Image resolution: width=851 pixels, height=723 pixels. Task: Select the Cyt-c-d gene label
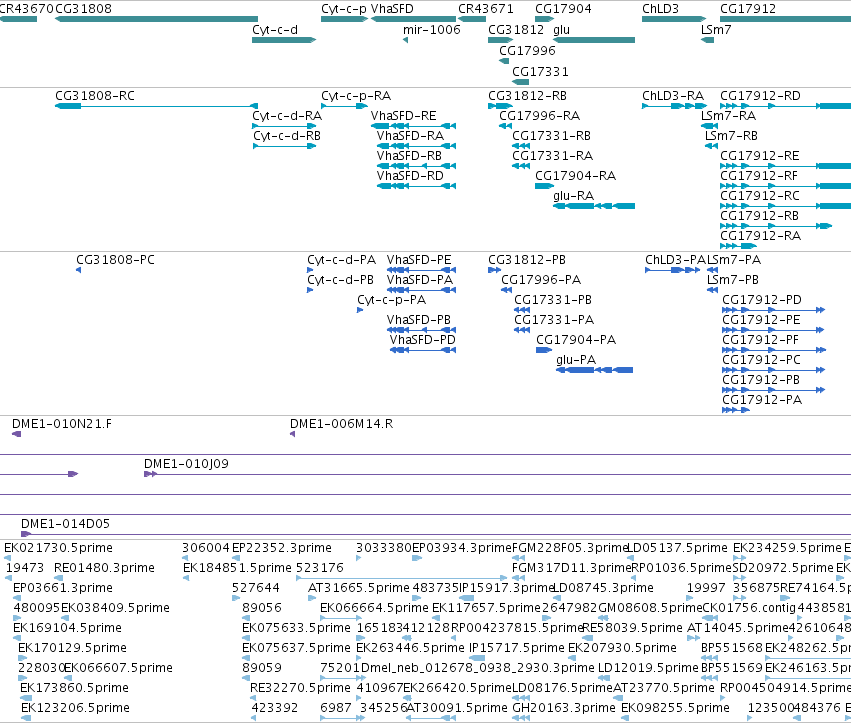point(275,30)
